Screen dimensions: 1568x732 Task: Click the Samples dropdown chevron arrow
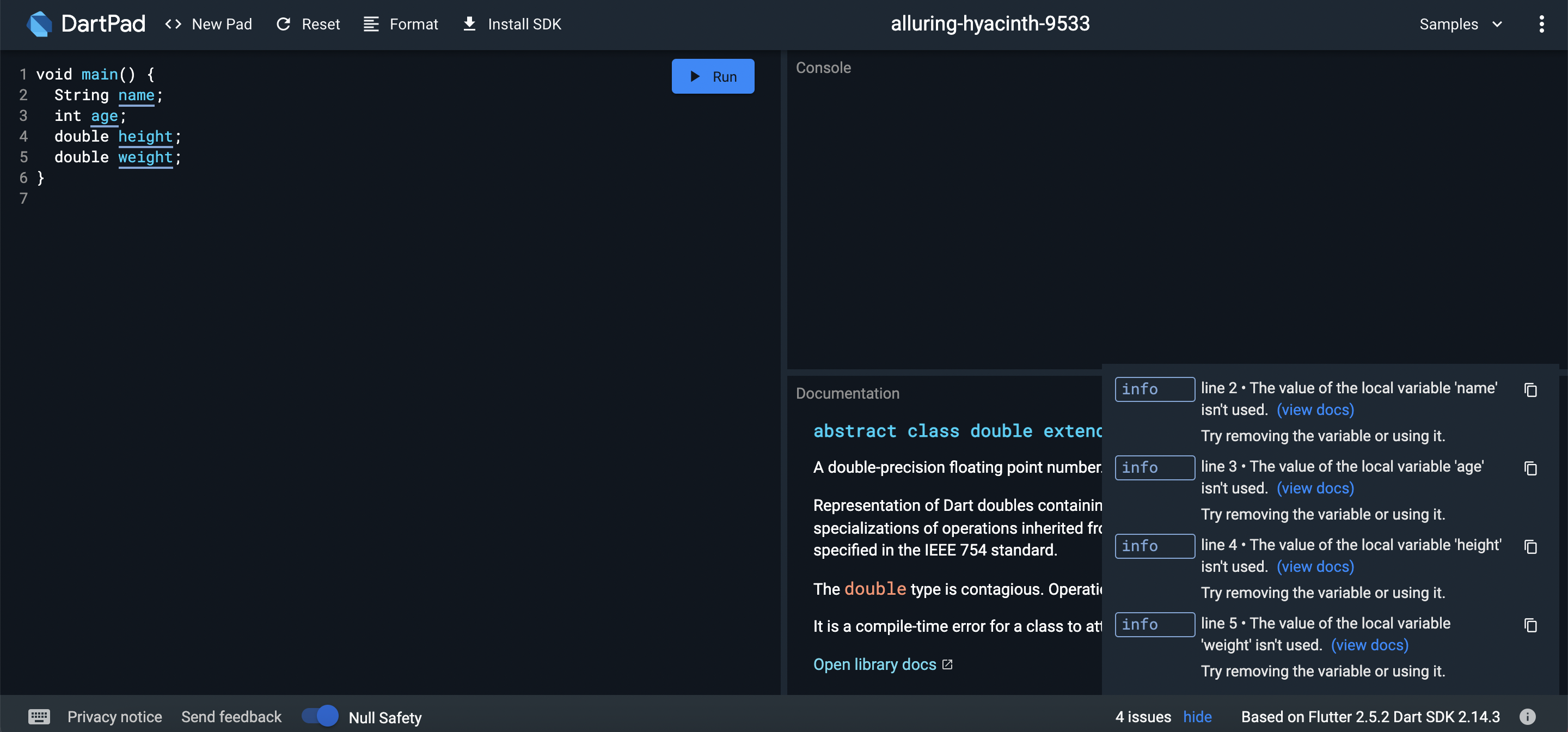(x=1497, y=25)
